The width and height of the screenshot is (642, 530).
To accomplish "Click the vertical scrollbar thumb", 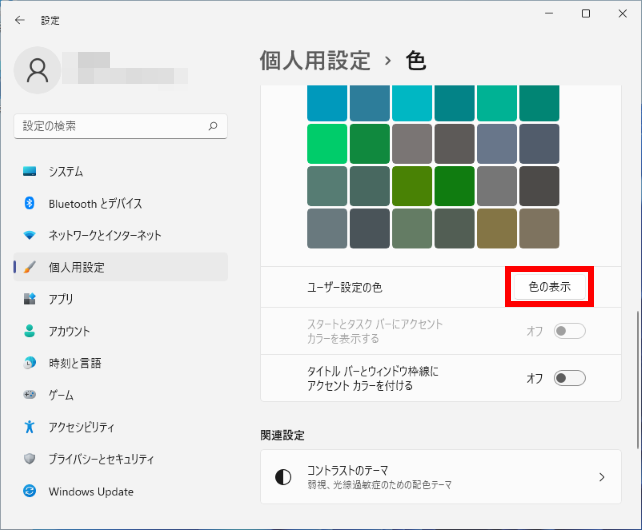I will pos(637,380).
